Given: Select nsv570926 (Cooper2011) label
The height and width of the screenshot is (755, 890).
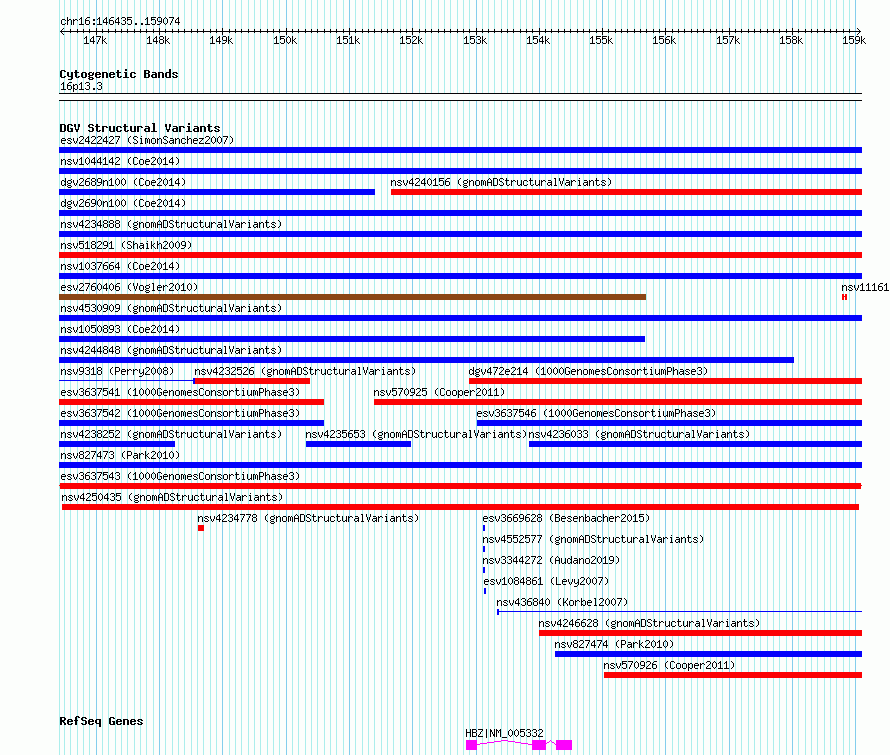Looking at the screenshot, I should (669, 665).
